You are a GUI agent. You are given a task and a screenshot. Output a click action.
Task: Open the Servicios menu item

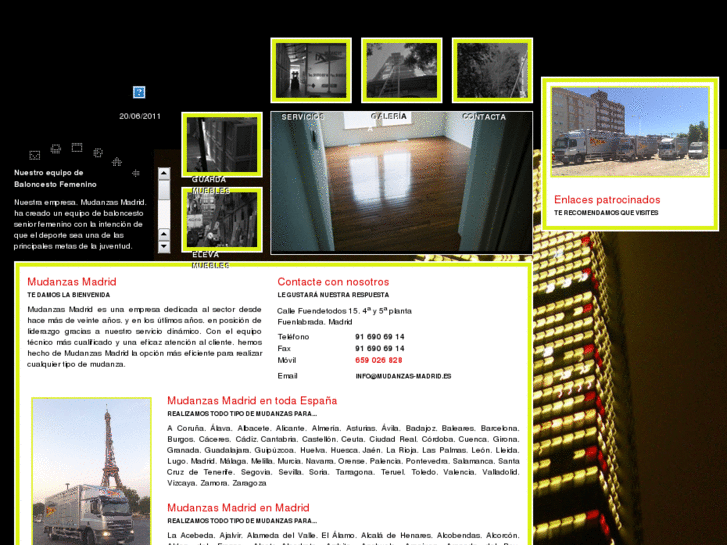click(303, 117)
